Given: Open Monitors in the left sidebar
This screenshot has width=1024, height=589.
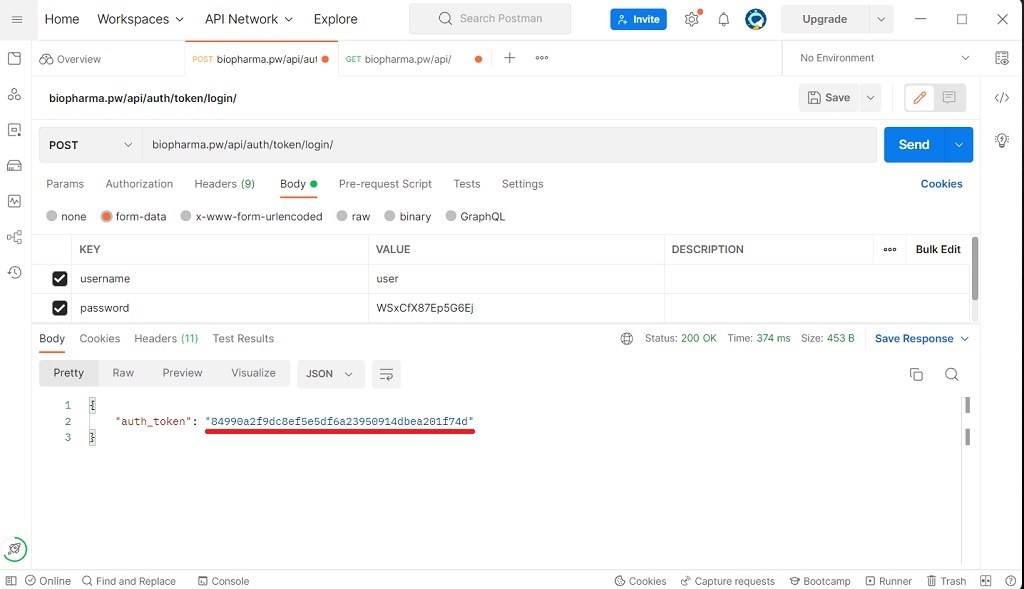Looking at the screenshot, I should (14, 201).
